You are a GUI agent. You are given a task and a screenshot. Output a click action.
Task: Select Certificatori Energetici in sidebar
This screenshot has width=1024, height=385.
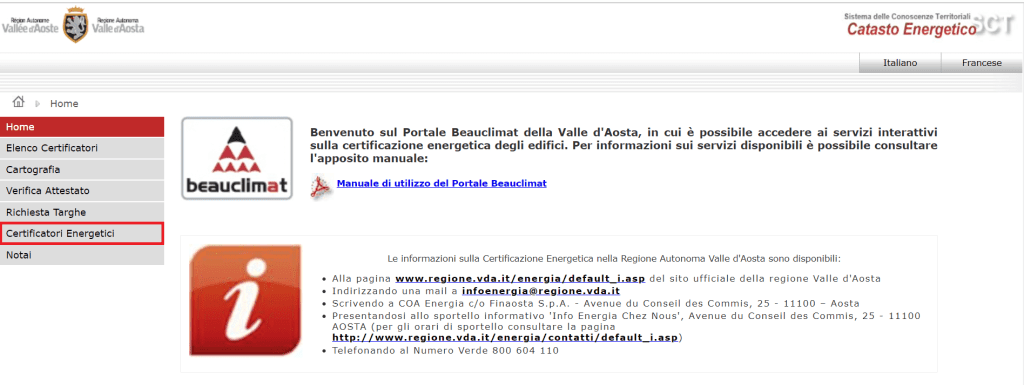pos(82,234)
